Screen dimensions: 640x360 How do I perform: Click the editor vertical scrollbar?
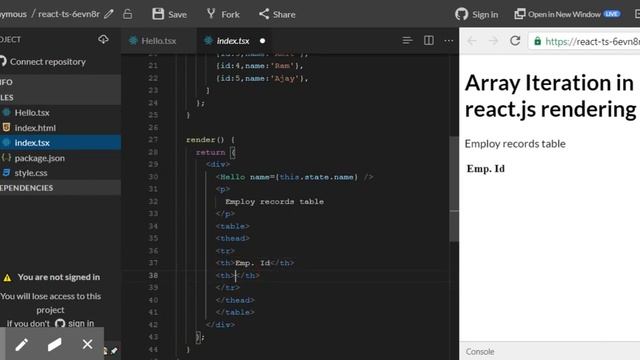coord(454,189)
